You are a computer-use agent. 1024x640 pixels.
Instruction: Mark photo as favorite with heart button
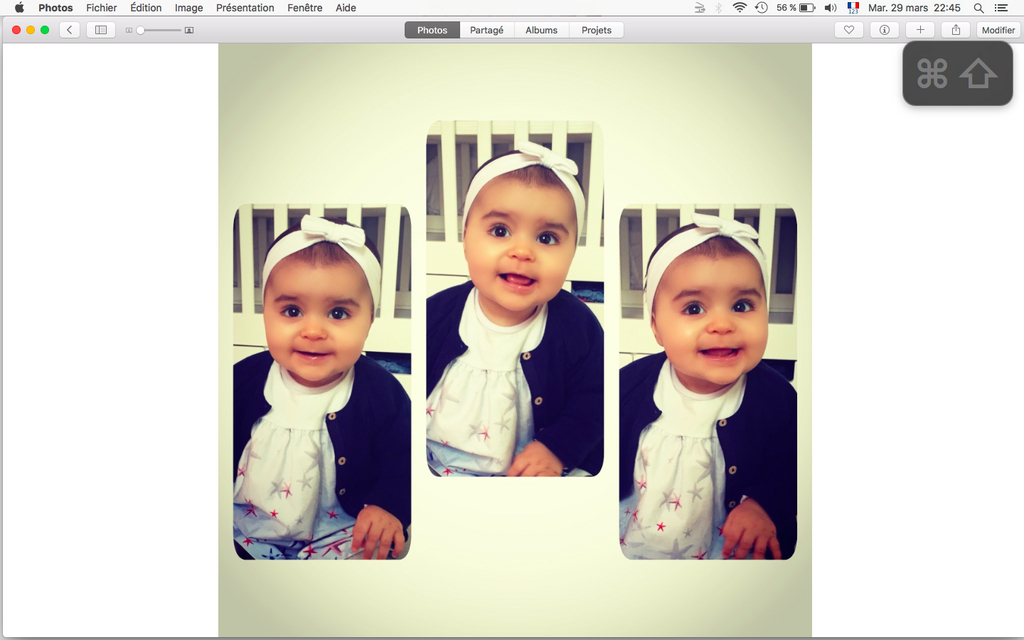(x=849, y=30)
